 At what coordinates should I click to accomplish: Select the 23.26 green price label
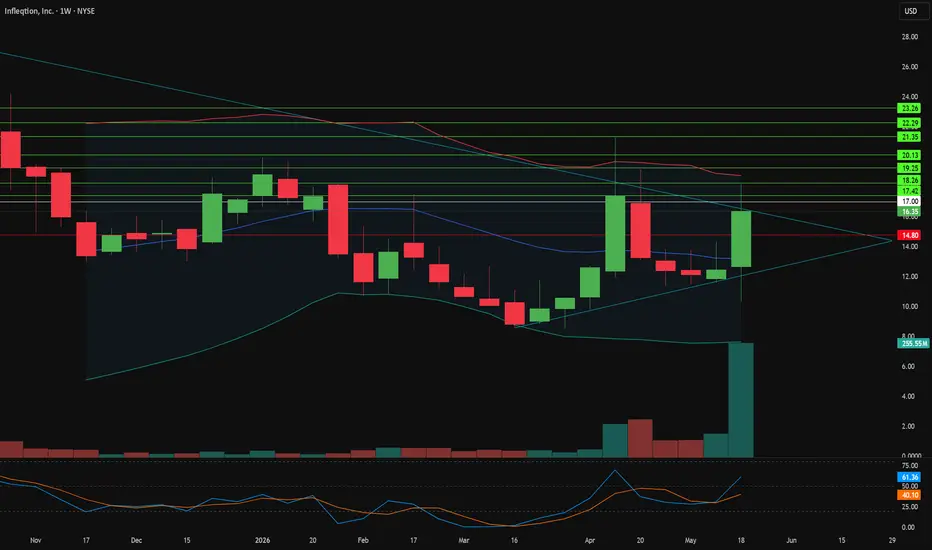(909, 108)
